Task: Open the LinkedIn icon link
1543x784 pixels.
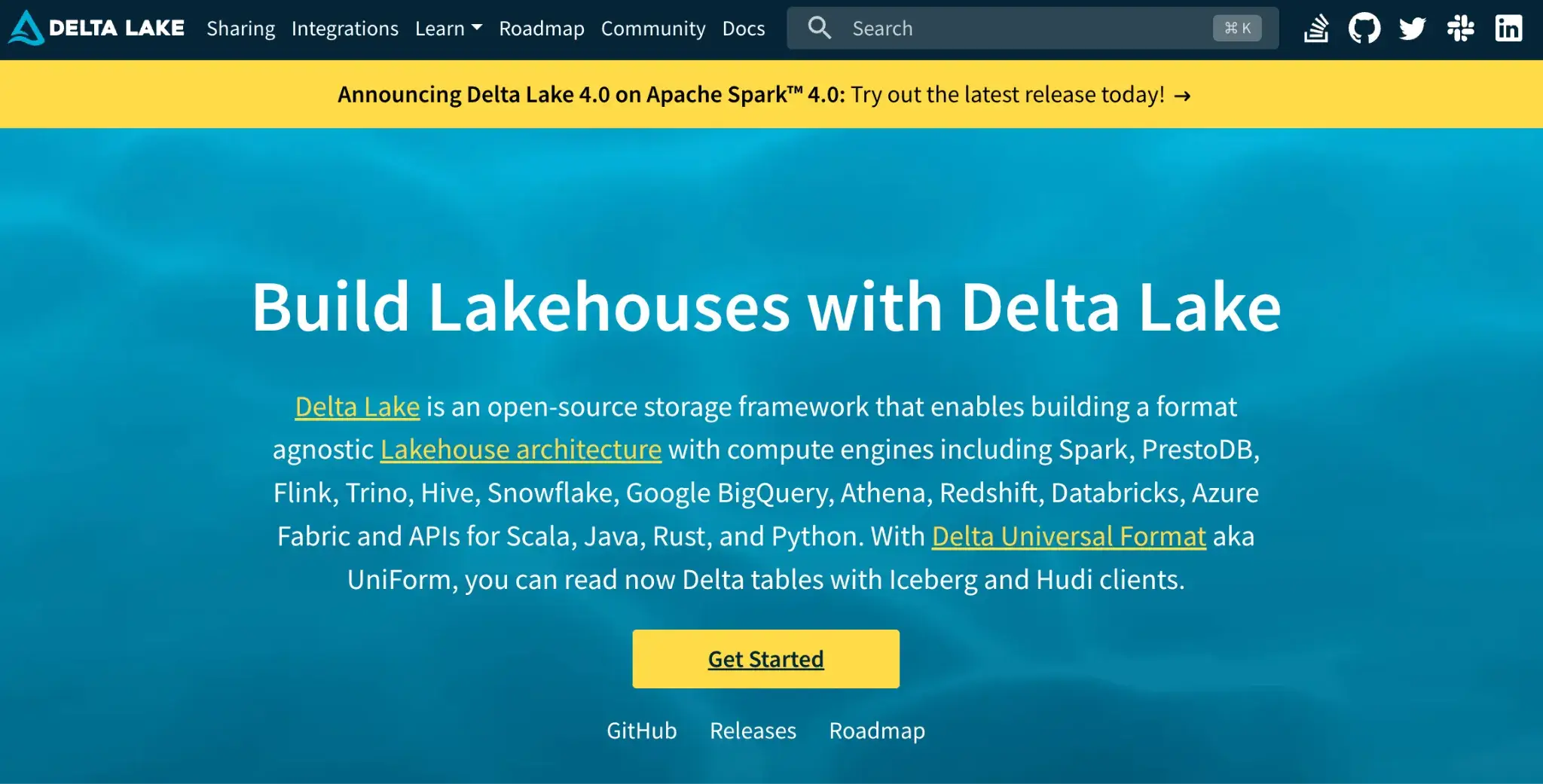Action: tap(1508, 29)
